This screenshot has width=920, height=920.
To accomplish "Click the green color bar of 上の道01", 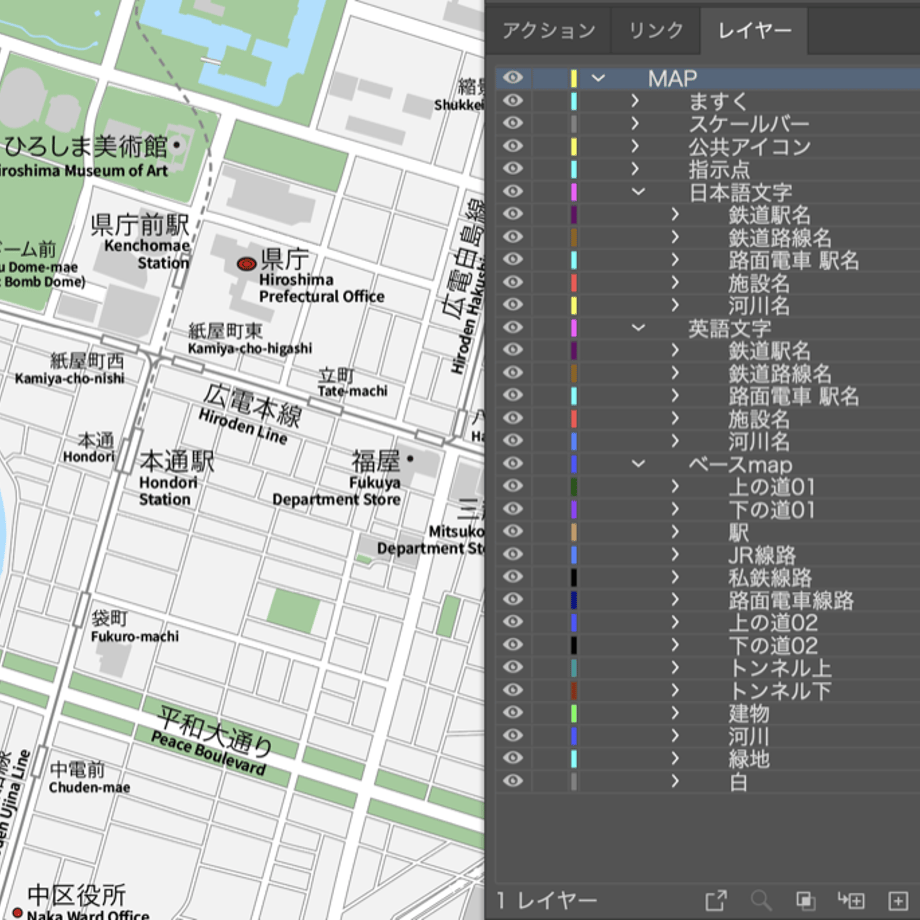I will [x=574, y=486].
